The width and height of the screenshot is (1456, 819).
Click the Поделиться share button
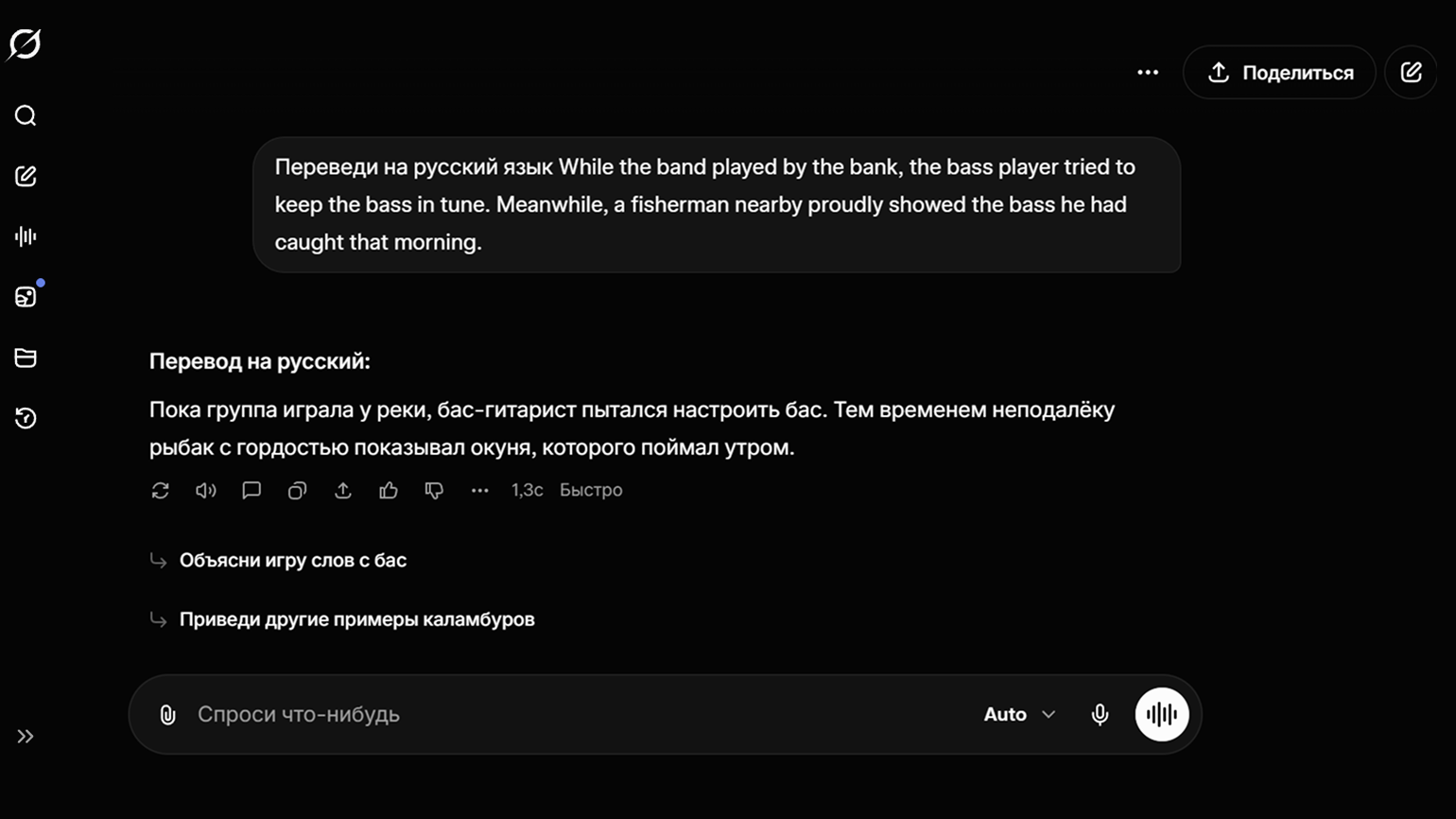pyautogui.click(x=1278, y=72)
